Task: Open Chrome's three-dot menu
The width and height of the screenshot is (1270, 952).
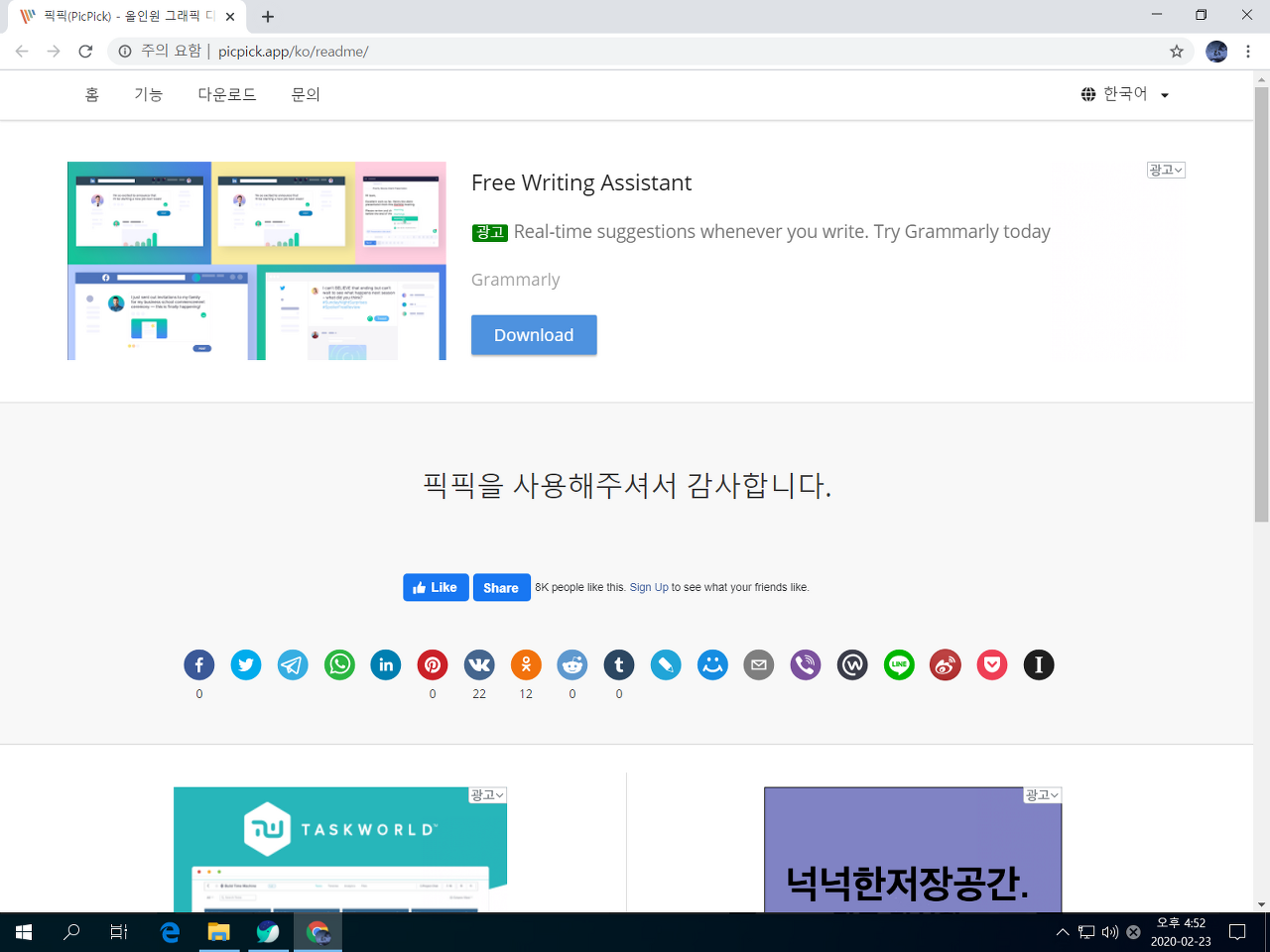Action: 1248,52
